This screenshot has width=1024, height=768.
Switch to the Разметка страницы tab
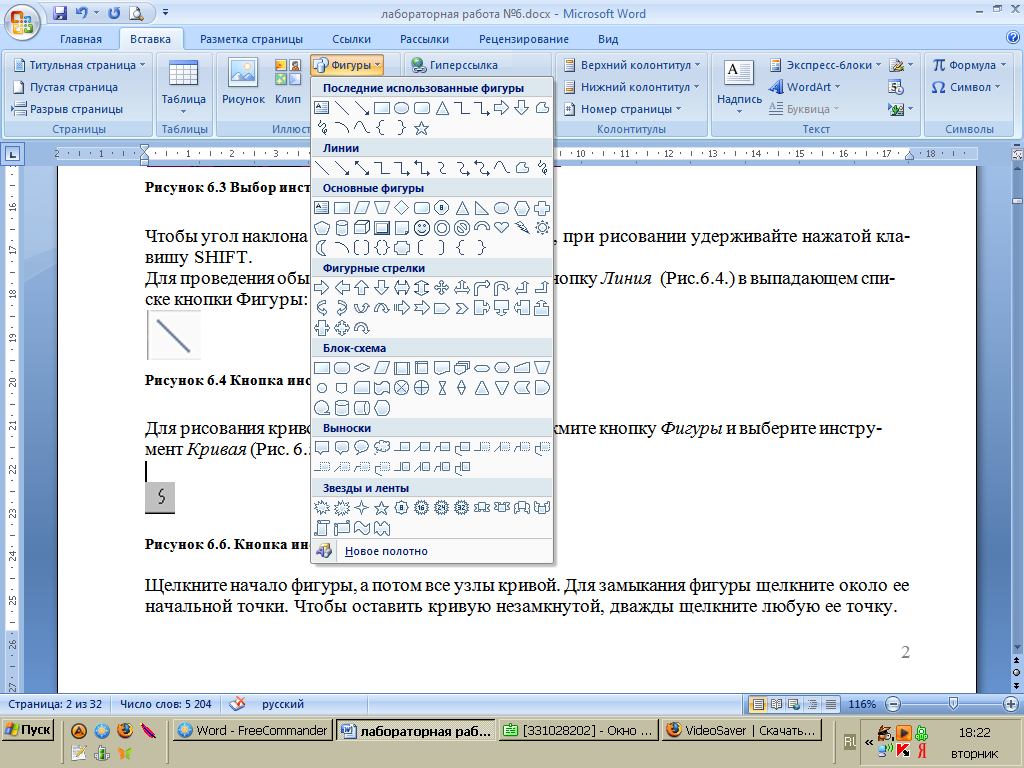click(x=251, y=39)
